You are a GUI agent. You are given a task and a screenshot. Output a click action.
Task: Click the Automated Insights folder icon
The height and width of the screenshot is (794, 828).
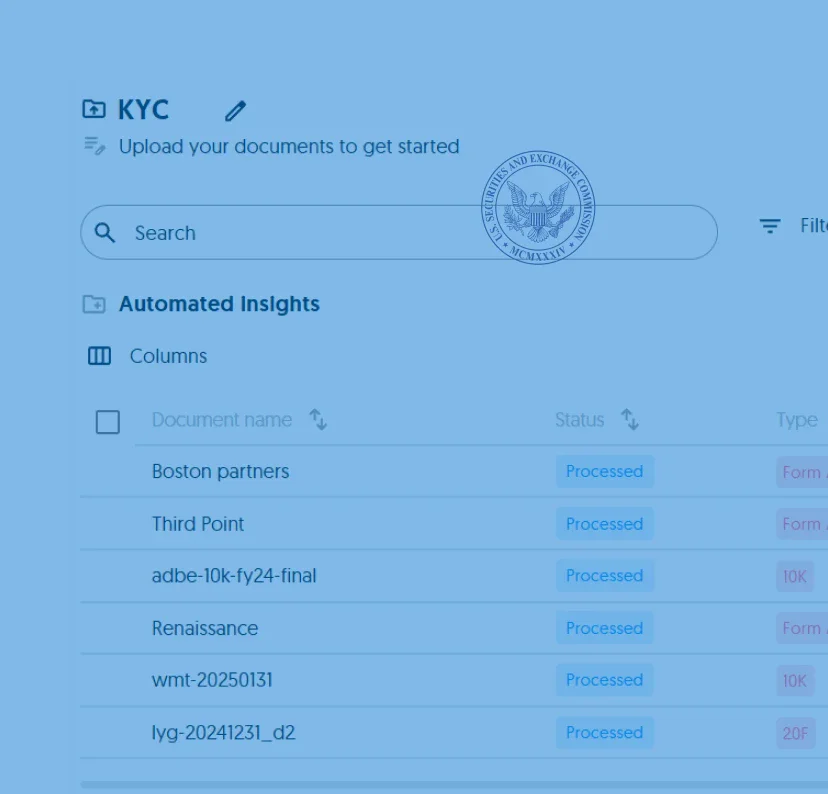tap(96, 303)
